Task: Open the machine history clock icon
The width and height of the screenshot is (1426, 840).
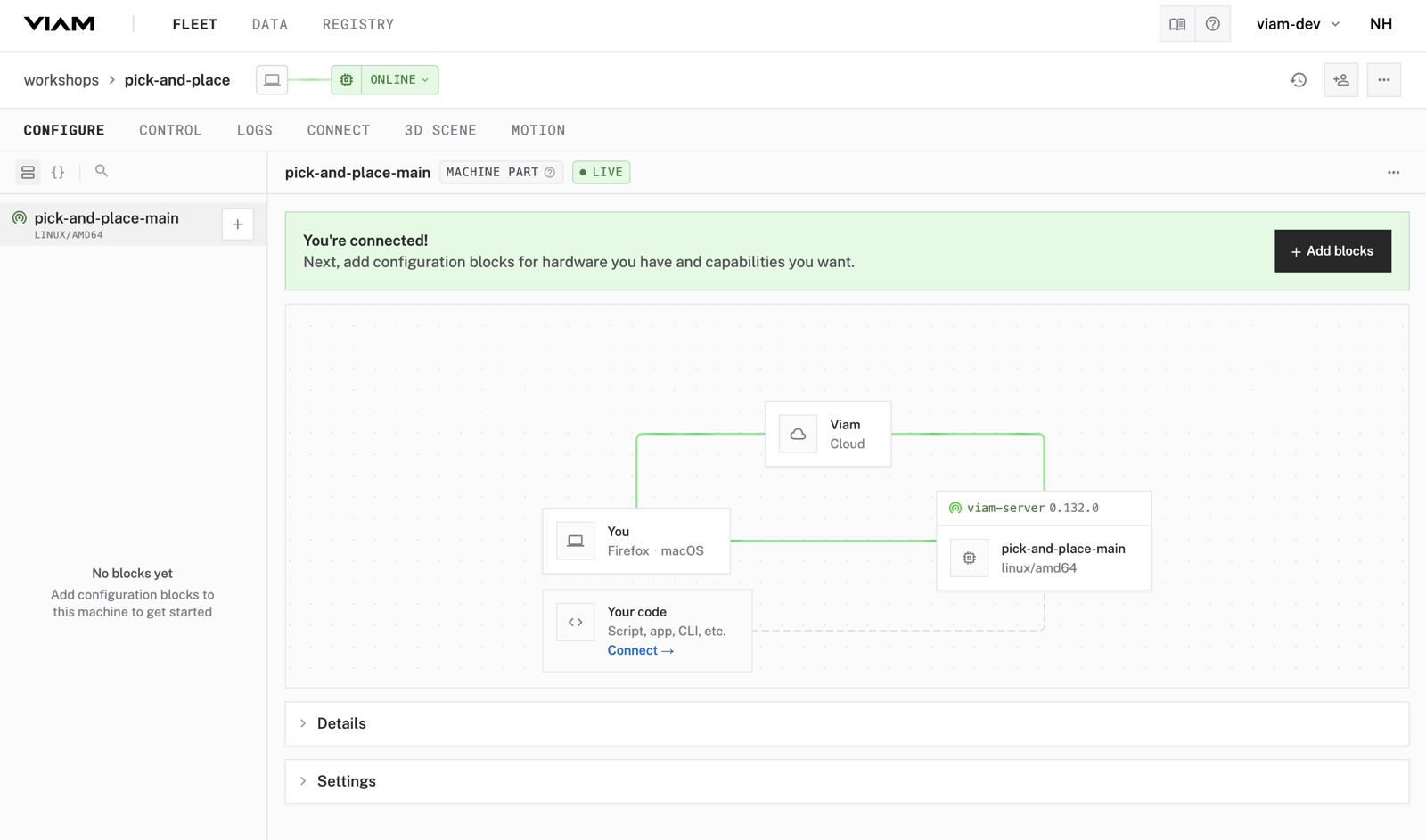Action: pyautogui.click(x=1299, y=80)
